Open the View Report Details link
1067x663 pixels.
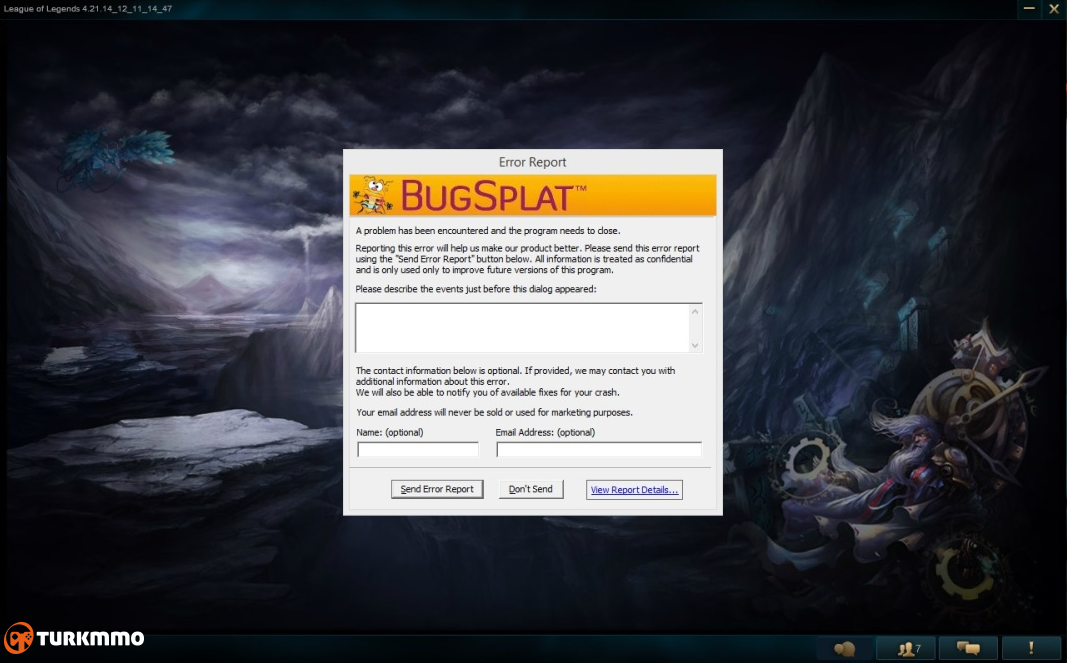(634, 489)
